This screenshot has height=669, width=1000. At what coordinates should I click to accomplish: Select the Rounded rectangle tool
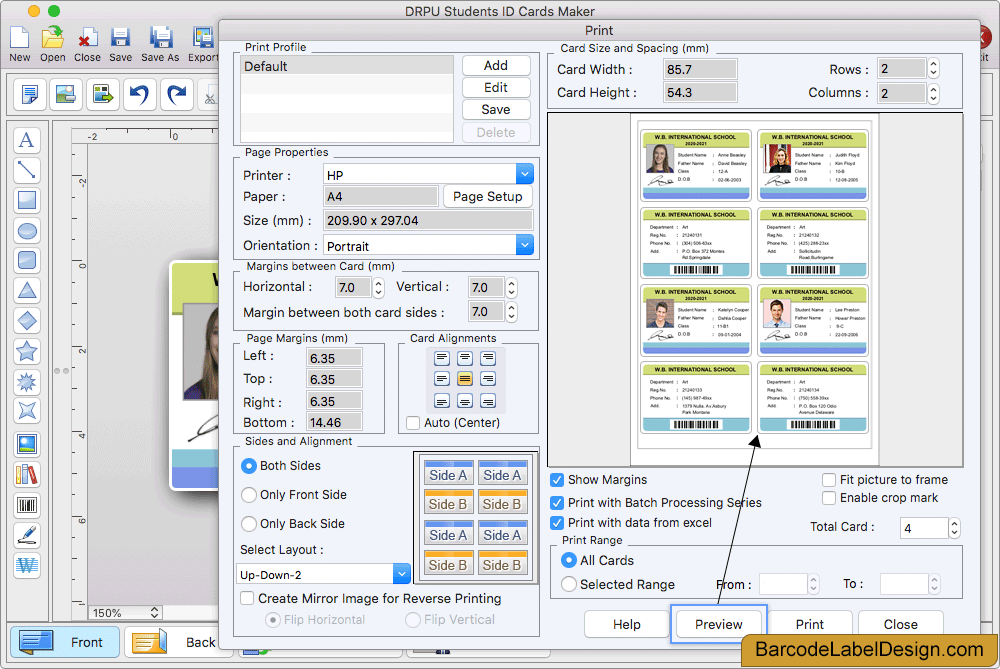(x=27, y=260)
